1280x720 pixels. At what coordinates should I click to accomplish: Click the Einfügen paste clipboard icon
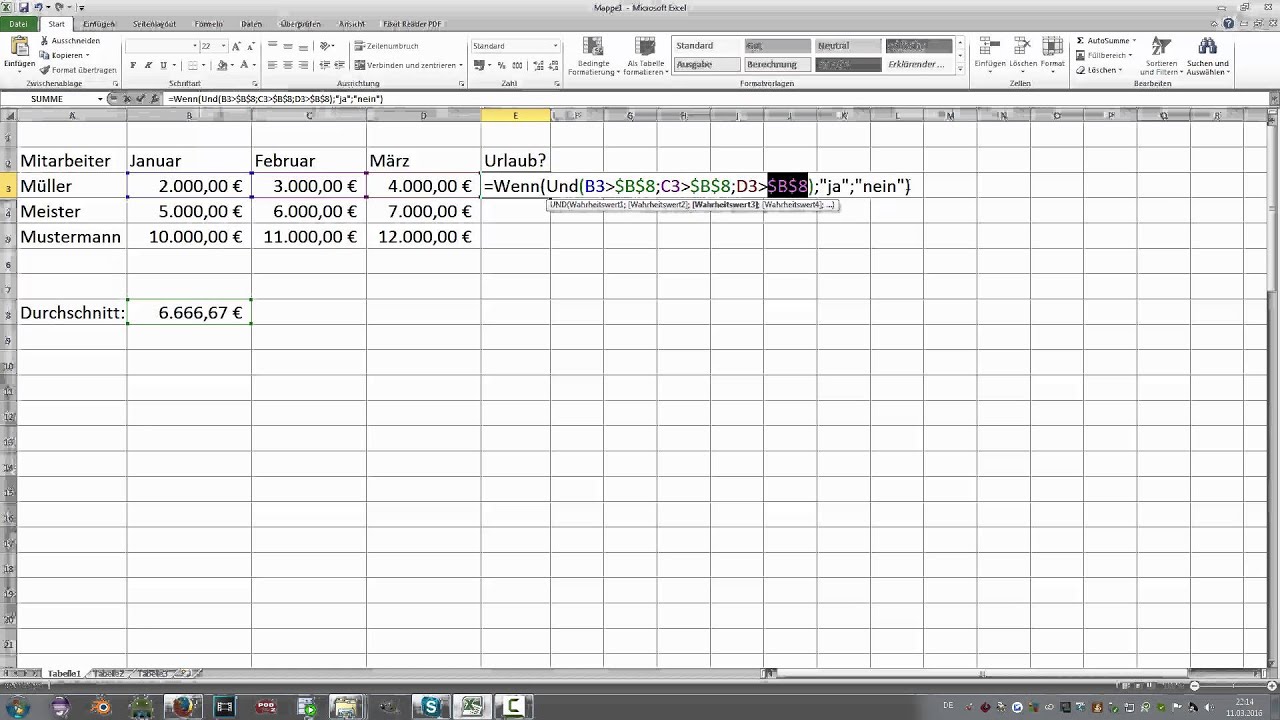pyautogui.click(x=19, y=48)
